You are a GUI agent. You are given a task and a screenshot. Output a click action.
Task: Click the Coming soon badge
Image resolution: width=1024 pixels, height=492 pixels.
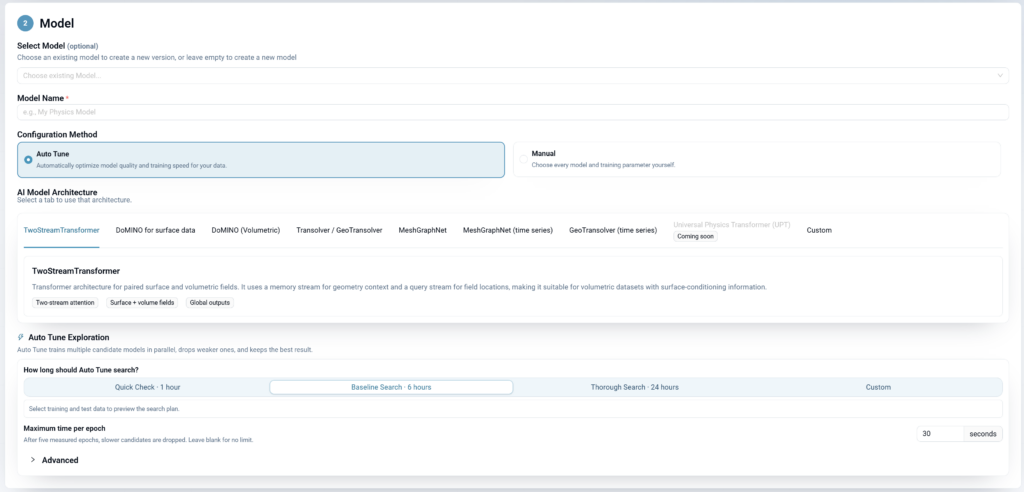point(696,237)
